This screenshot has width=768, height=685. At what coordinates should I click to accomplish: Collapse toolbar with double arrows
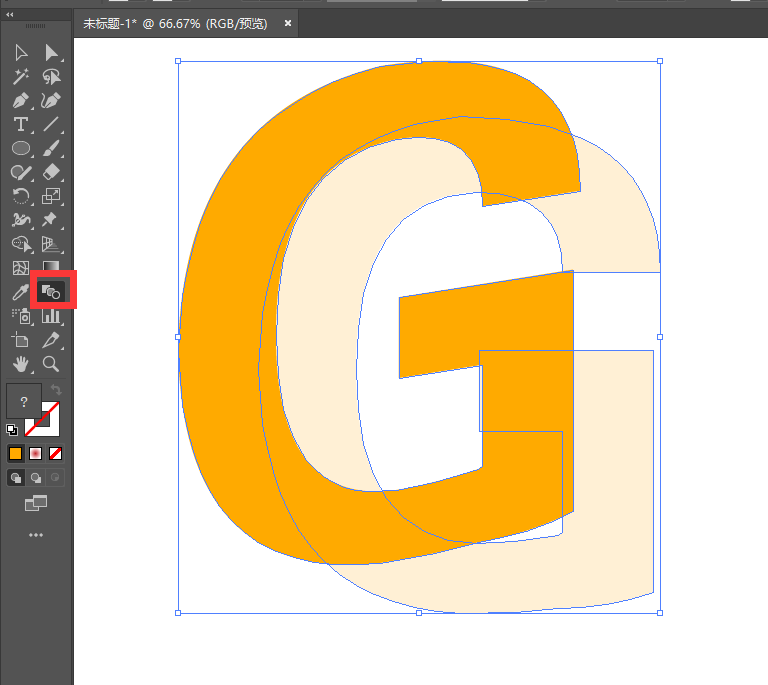click(10, 15)
